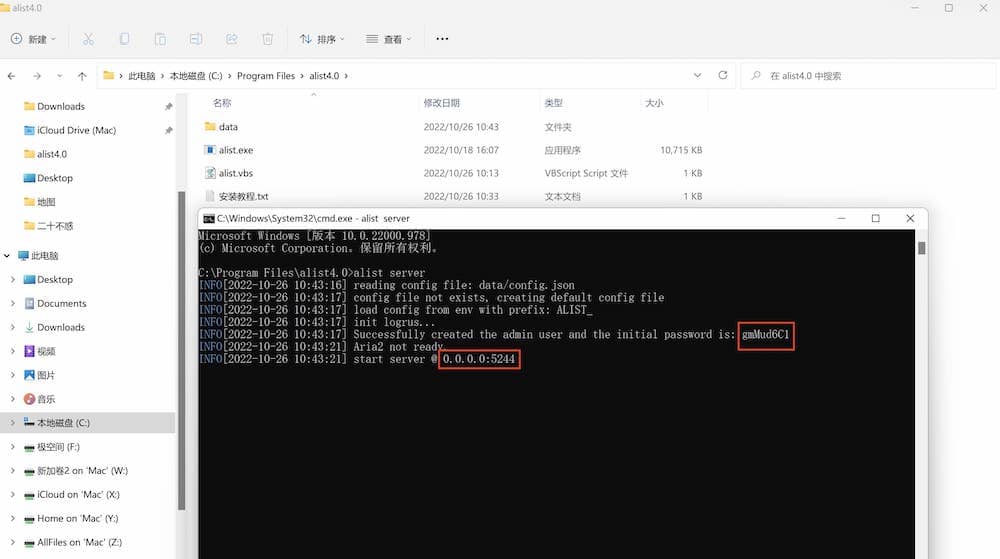
Task: Go up one folder level
Action: [82, 76]
